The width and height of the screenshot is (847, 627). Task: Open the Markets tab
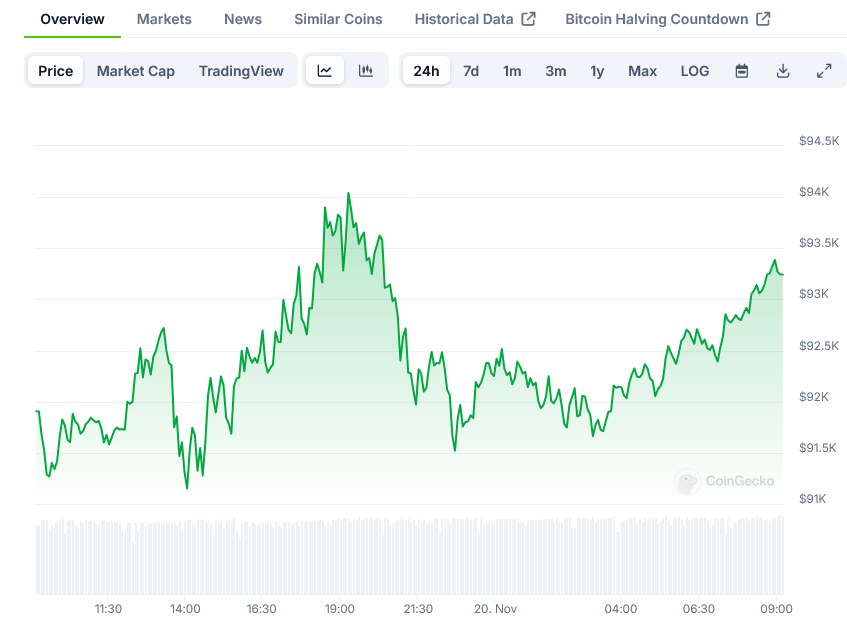(x=164, y=19)
